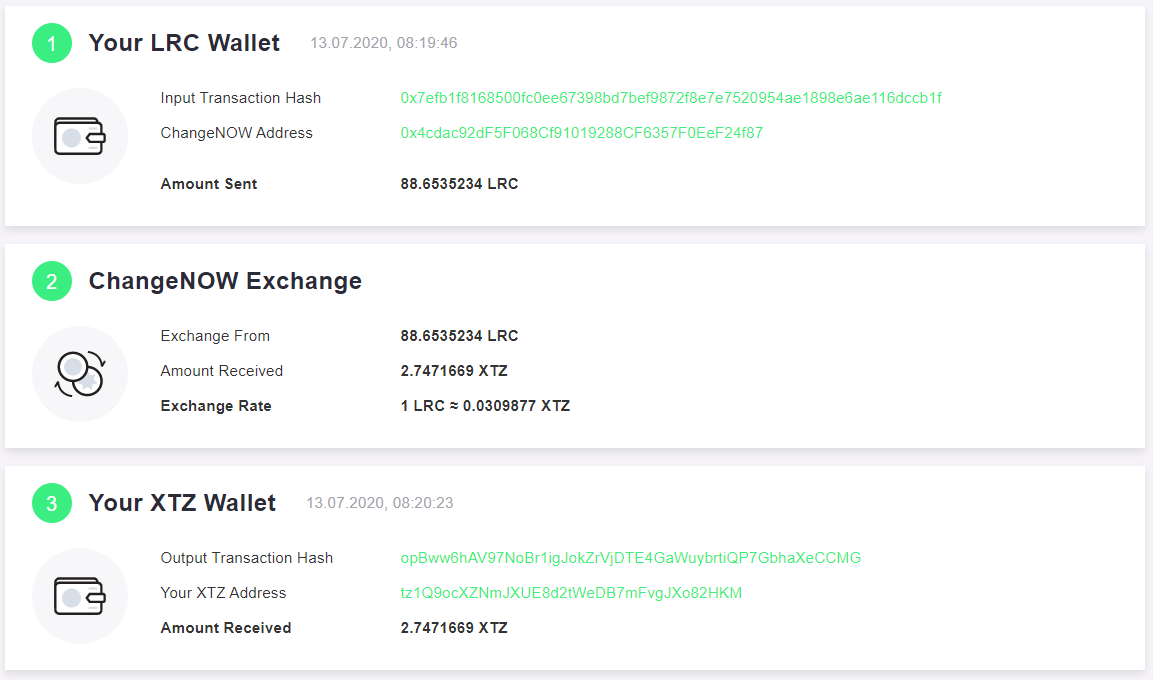Select the 88.6535234 LRC amount sent value

click(459, 184)
